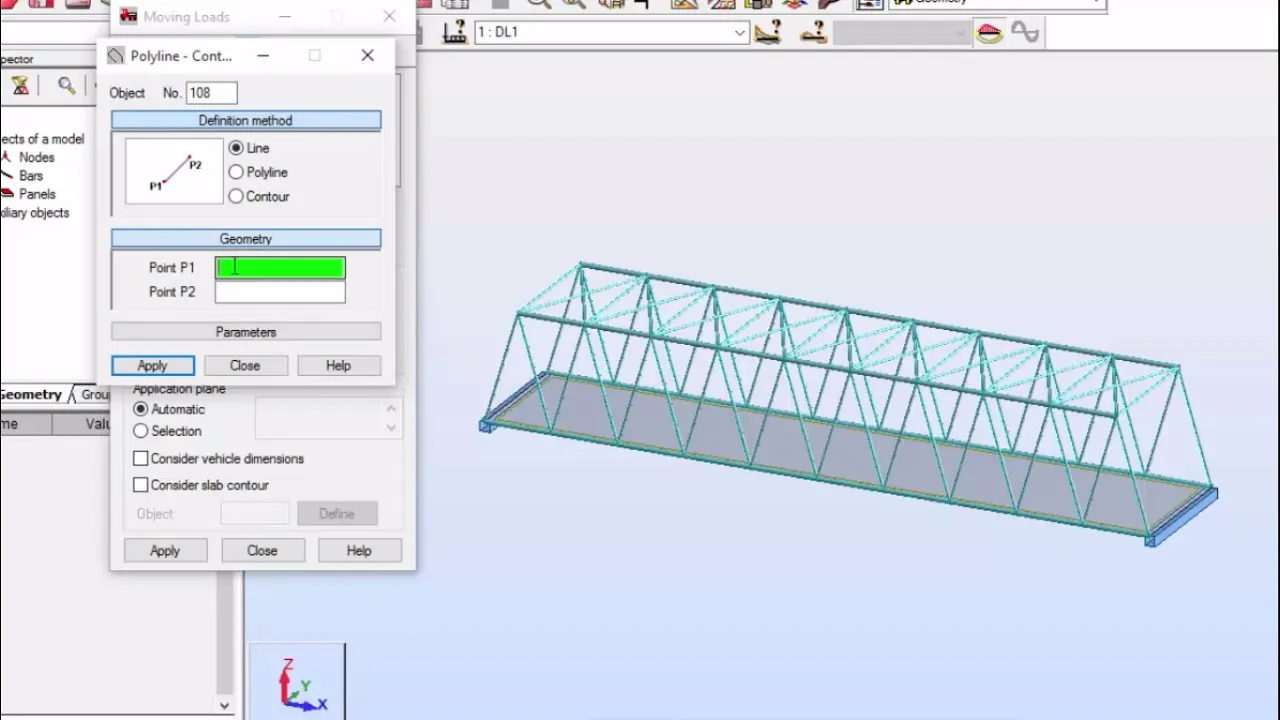The width and height of the screenshot is (1280, 720).
Task: Close the Polyline - Contour dialog with X
Action: click(x=367, y=56)
